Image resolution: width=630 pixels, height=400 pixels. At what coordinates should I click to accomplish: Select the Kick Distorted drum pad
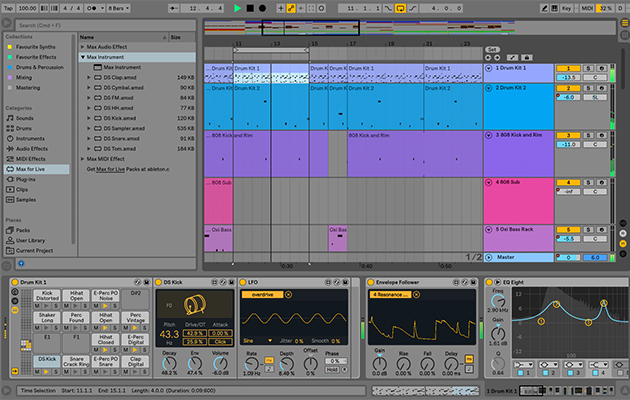point(49,295)
